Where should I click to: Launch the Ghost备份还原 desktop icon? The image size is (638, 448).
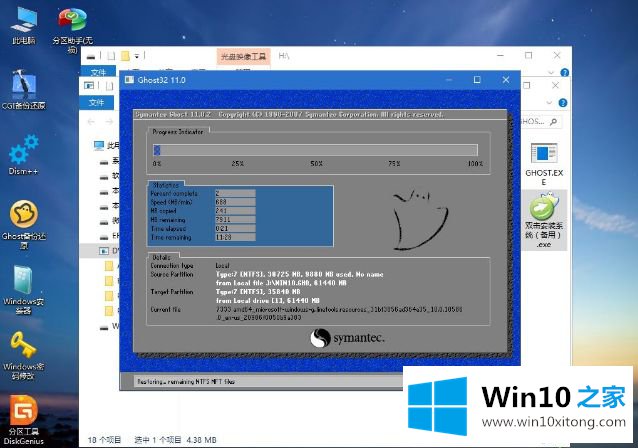[24, 218]
